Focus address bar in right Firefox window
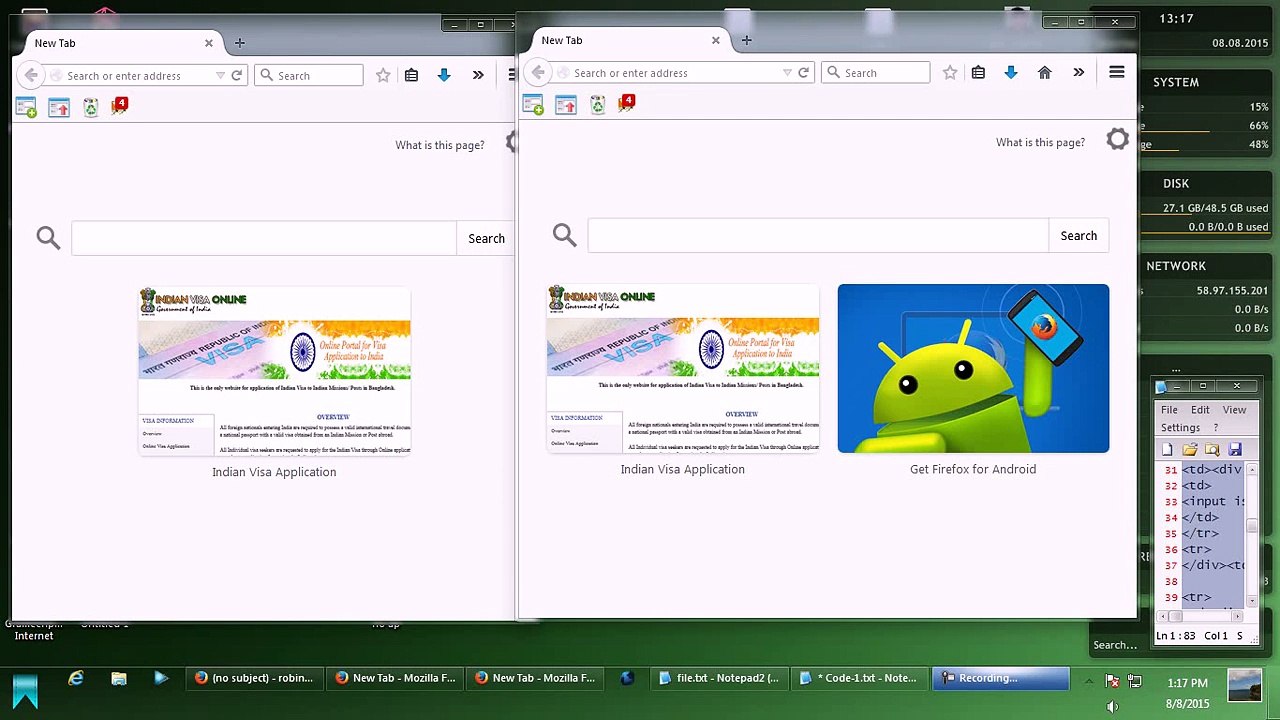Image resolution: width=1280 pixels, height=720 pixels. (670, 73)
